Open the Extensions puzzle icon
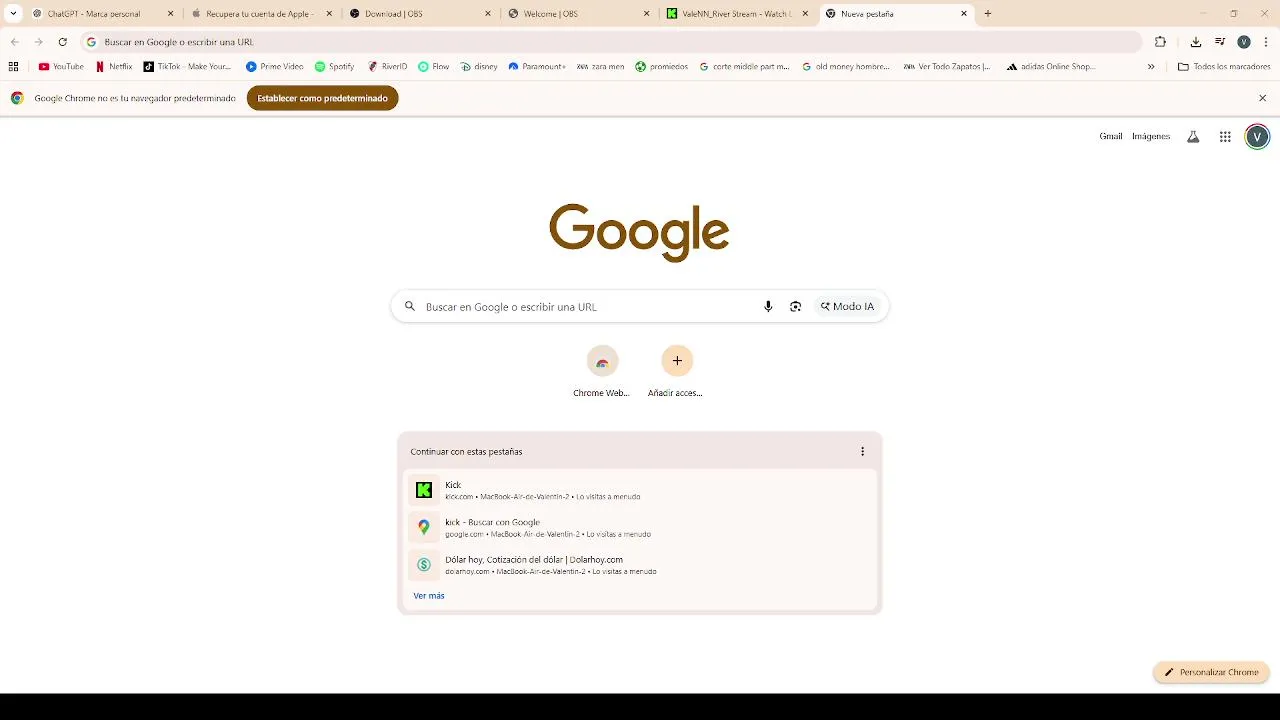 click(1160, 42)
